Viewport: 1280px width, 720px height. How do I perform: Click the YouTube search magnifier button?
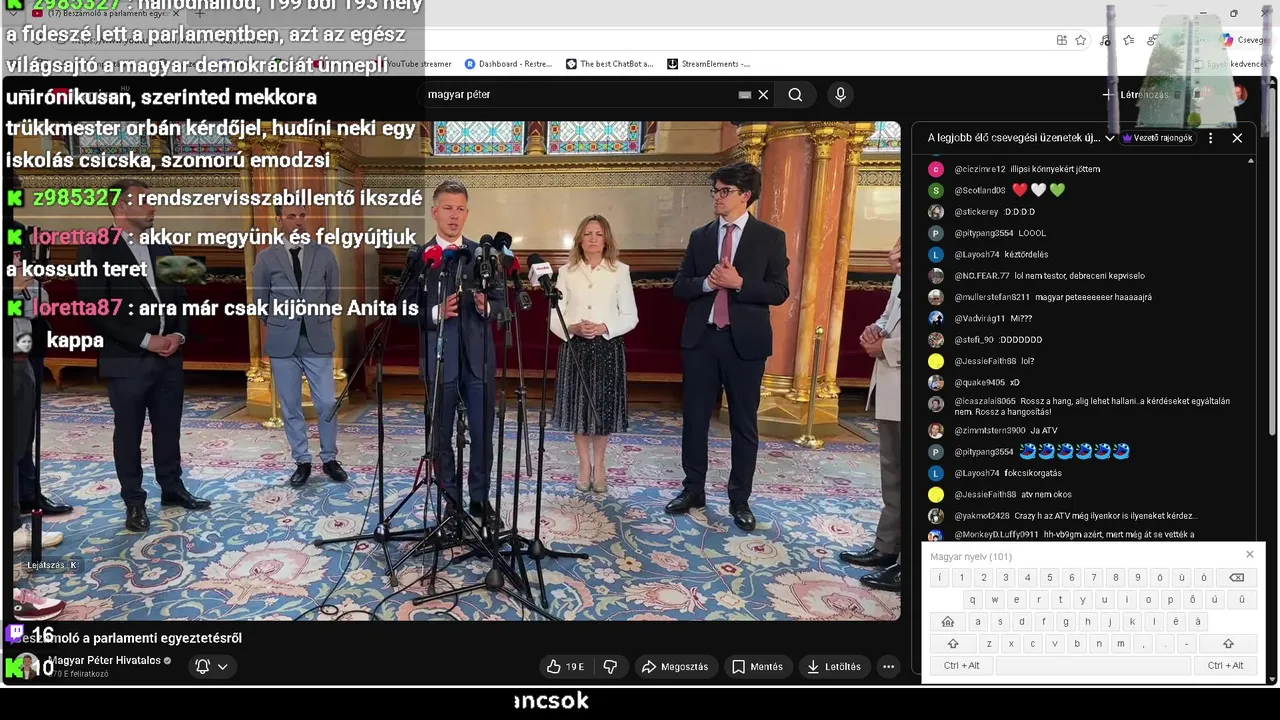coord(795,94)
